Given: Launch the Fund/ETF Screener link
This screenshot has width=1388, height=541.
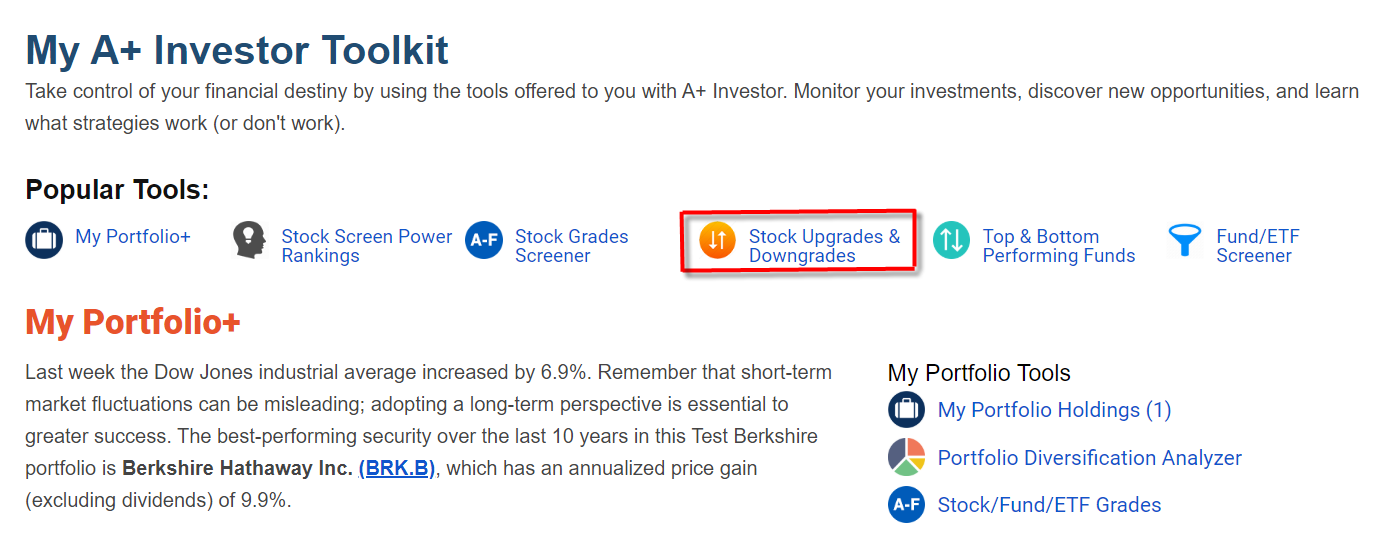Looking at the screenshot, I should (1258, 246).
